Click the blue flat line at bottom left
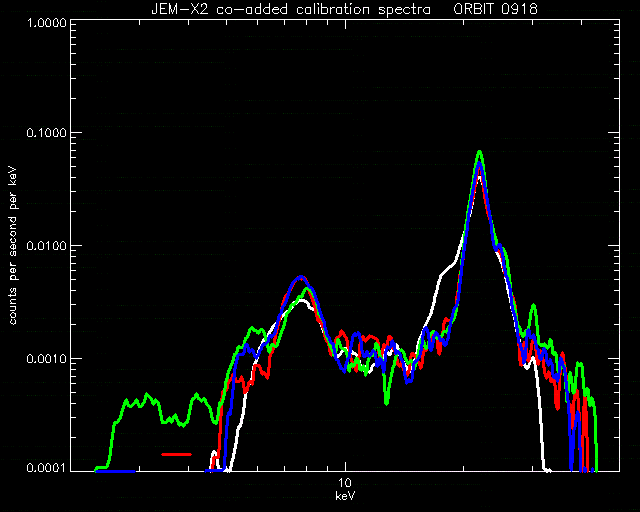 (x=116, y=471)
